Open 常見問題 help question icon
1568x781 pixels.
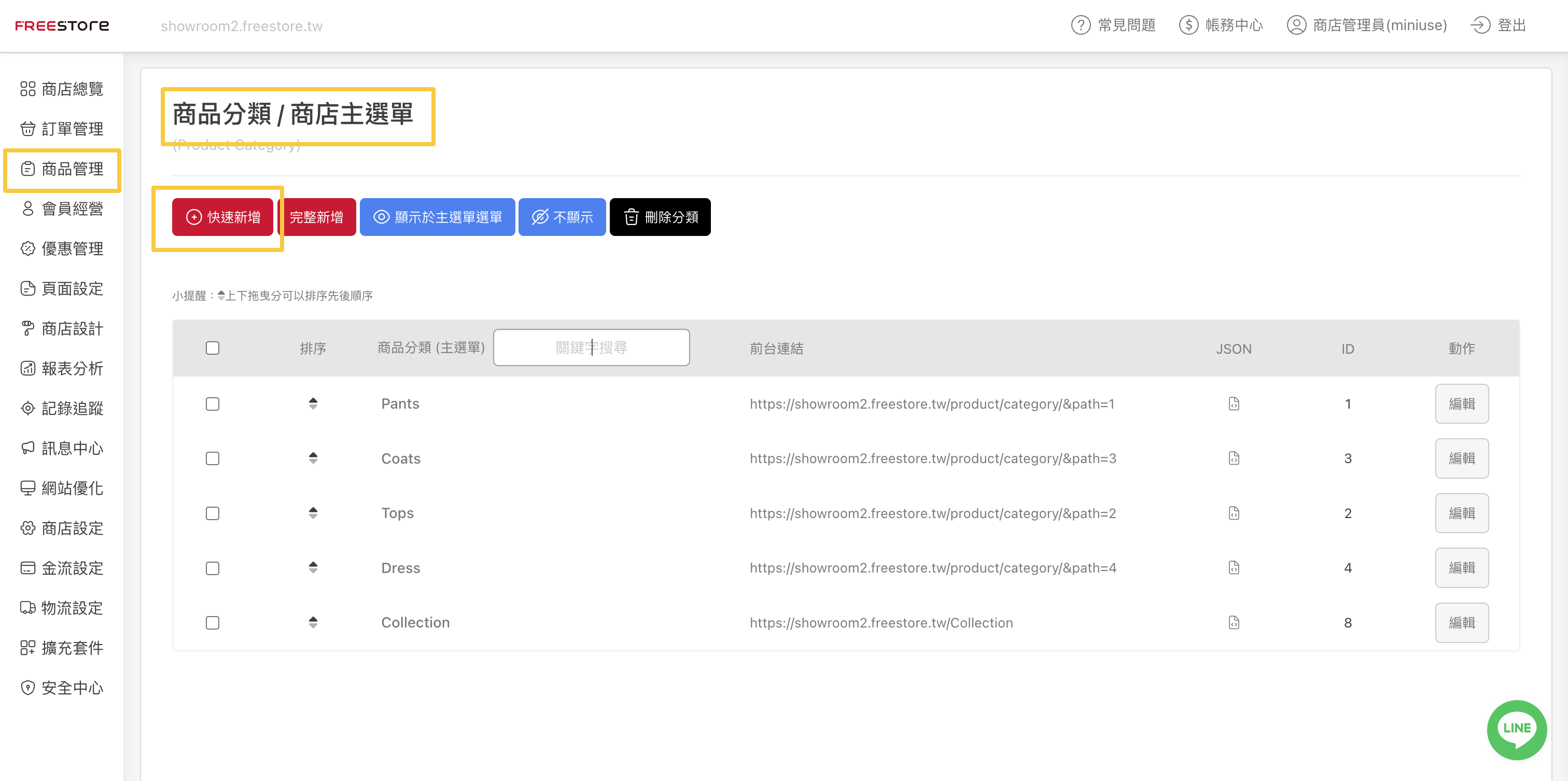tap(1081, 25)
